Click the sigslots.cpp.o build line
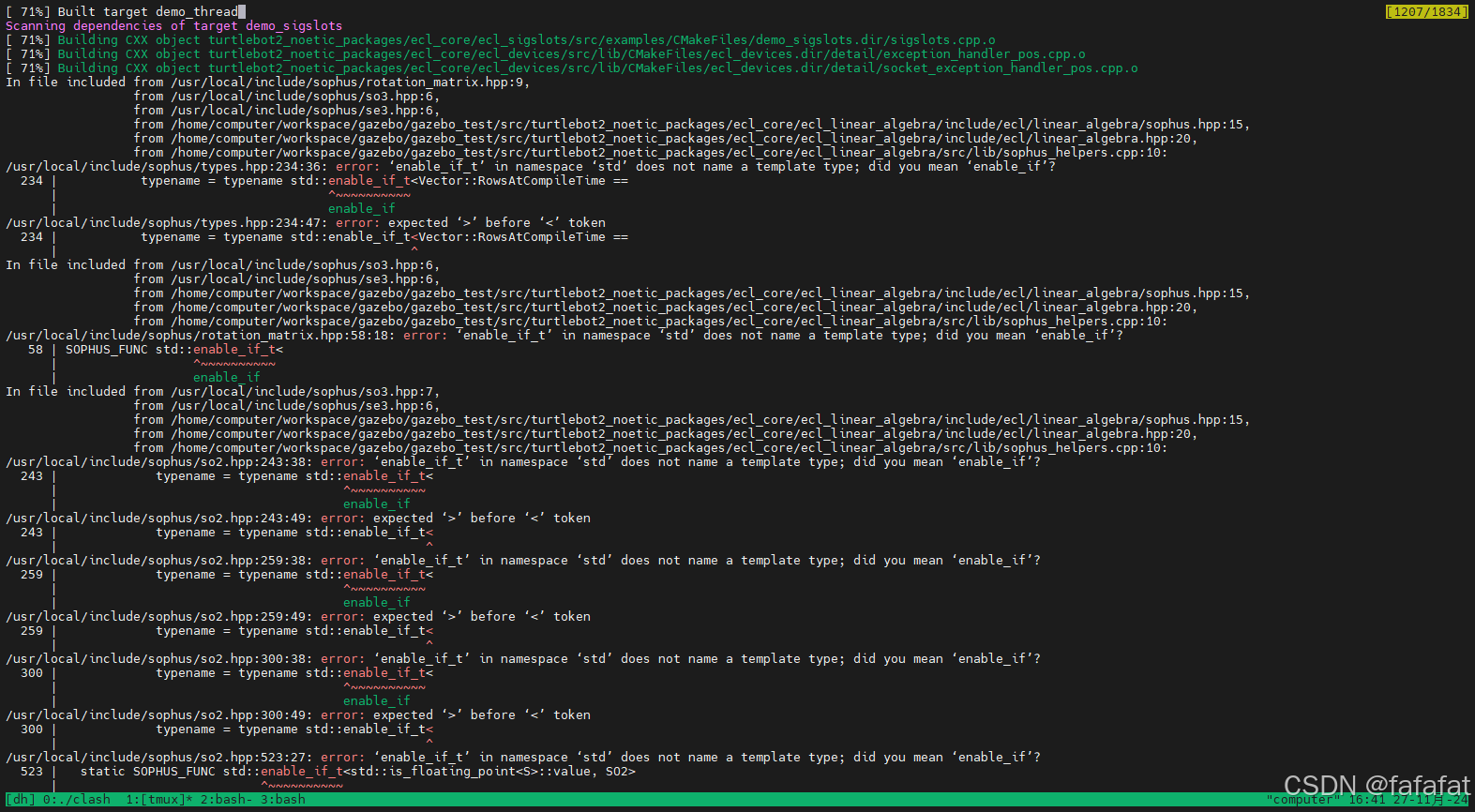Viewport: 1475px width, 812px height. pyautogui.click(x=501, y=39)
